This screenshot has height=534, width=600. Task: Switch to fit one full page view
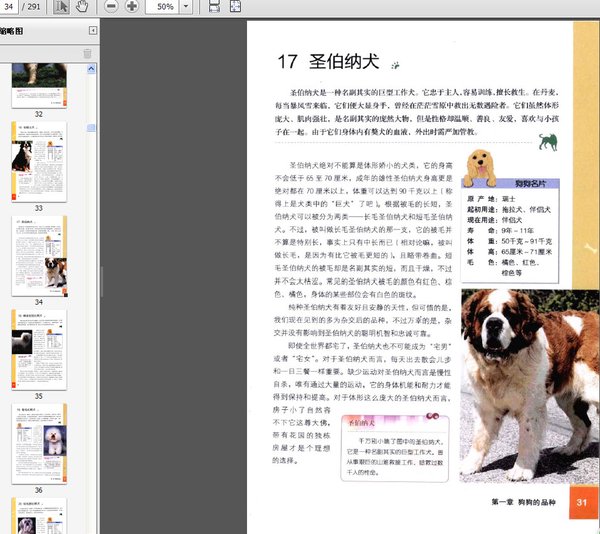click(x=235, y=7)
